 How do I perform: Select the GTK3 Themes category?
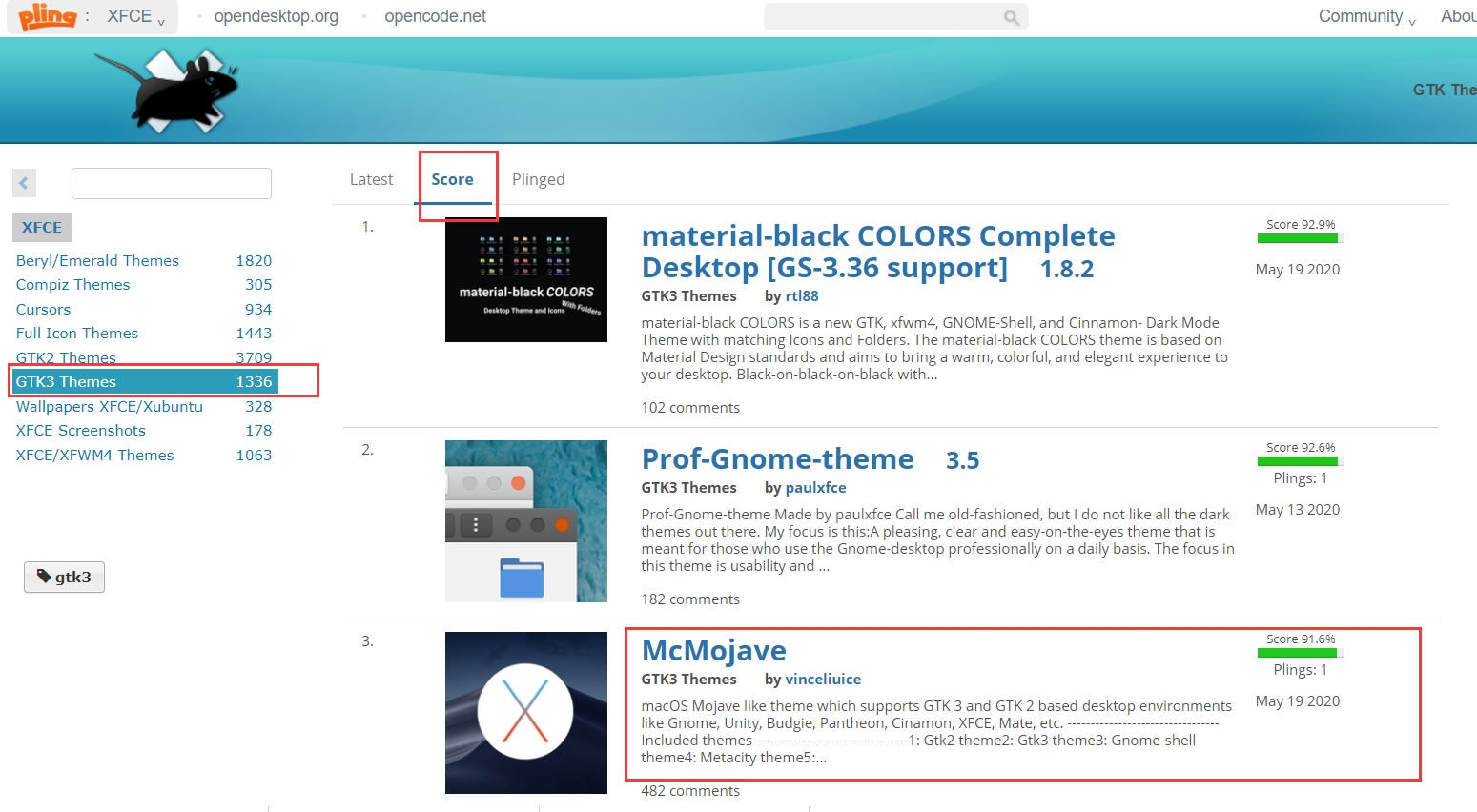coord(66,381)
